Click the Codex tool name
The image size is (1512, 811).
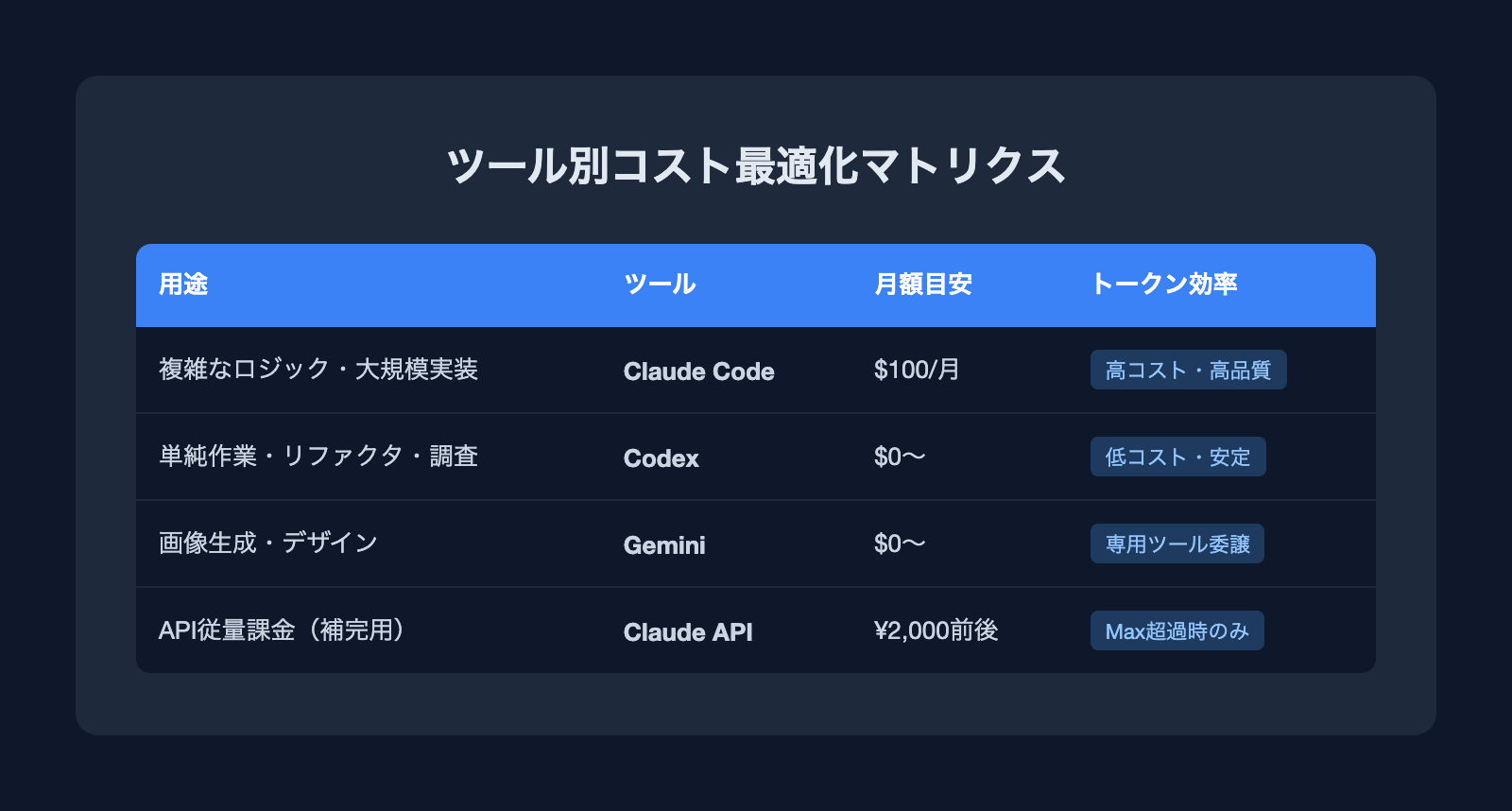[x=661, y=458]
